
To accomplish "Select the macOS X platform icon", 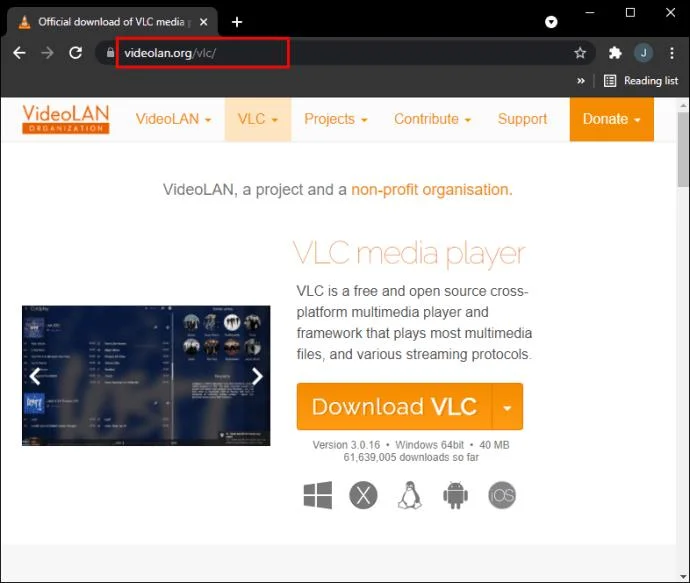I will click(363, 495).
